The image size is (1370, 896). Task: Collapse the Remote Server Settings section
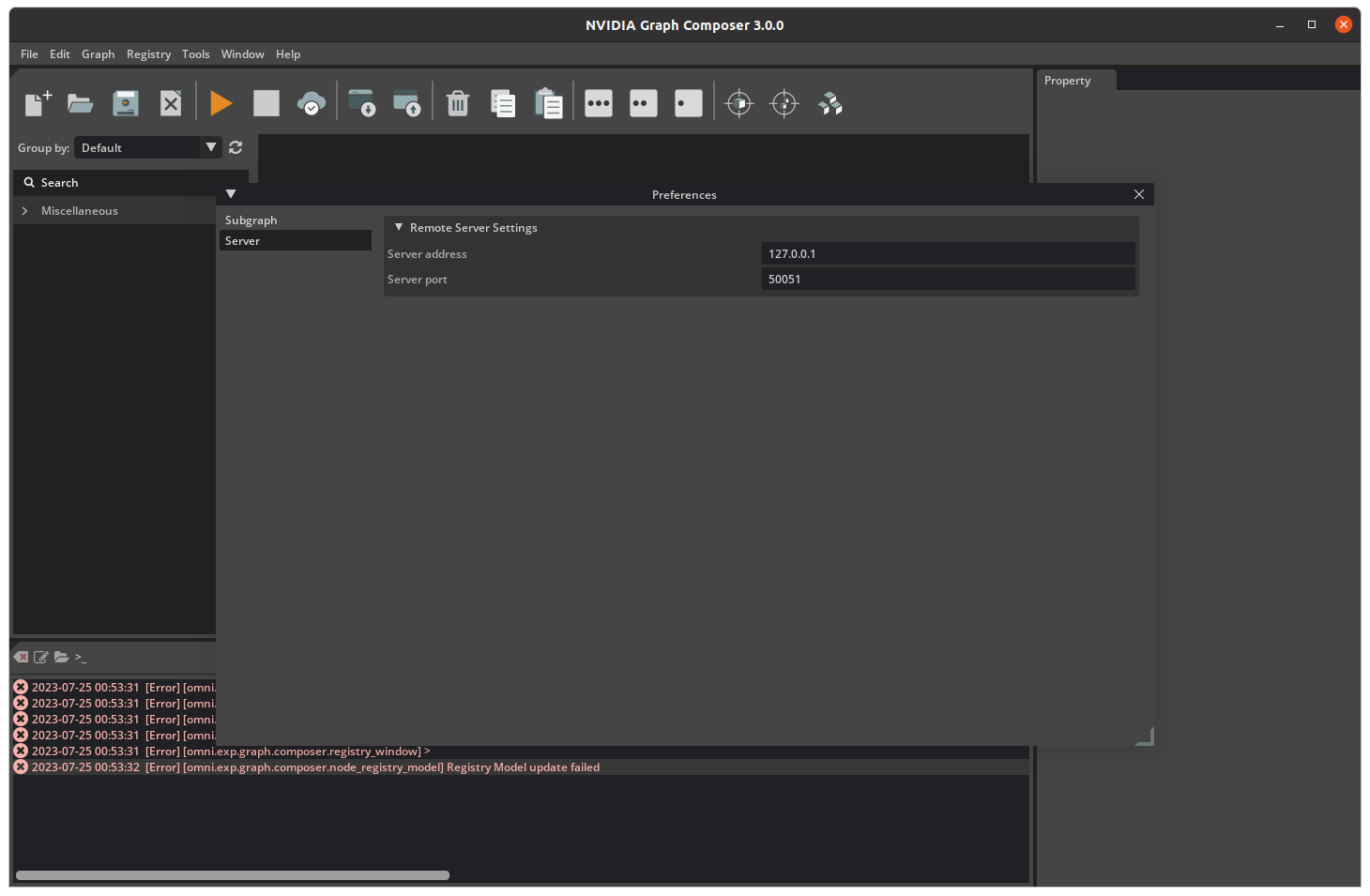tap(399, 227)
